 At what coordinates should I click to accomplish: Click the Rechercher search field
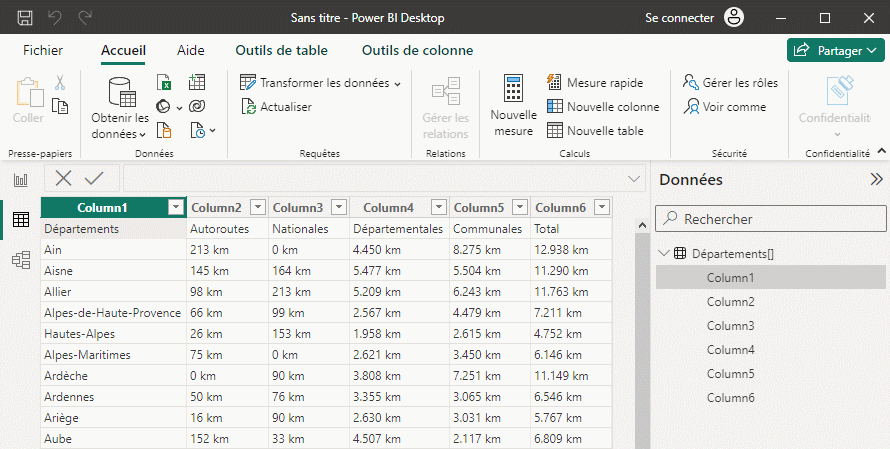(770, 218)
